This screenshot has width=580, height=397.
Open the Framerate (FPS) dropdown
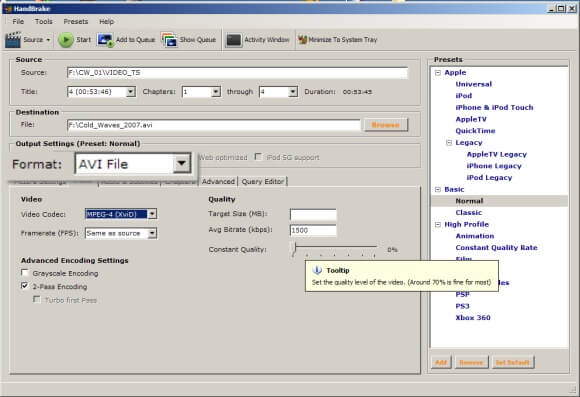click(152, 233)
